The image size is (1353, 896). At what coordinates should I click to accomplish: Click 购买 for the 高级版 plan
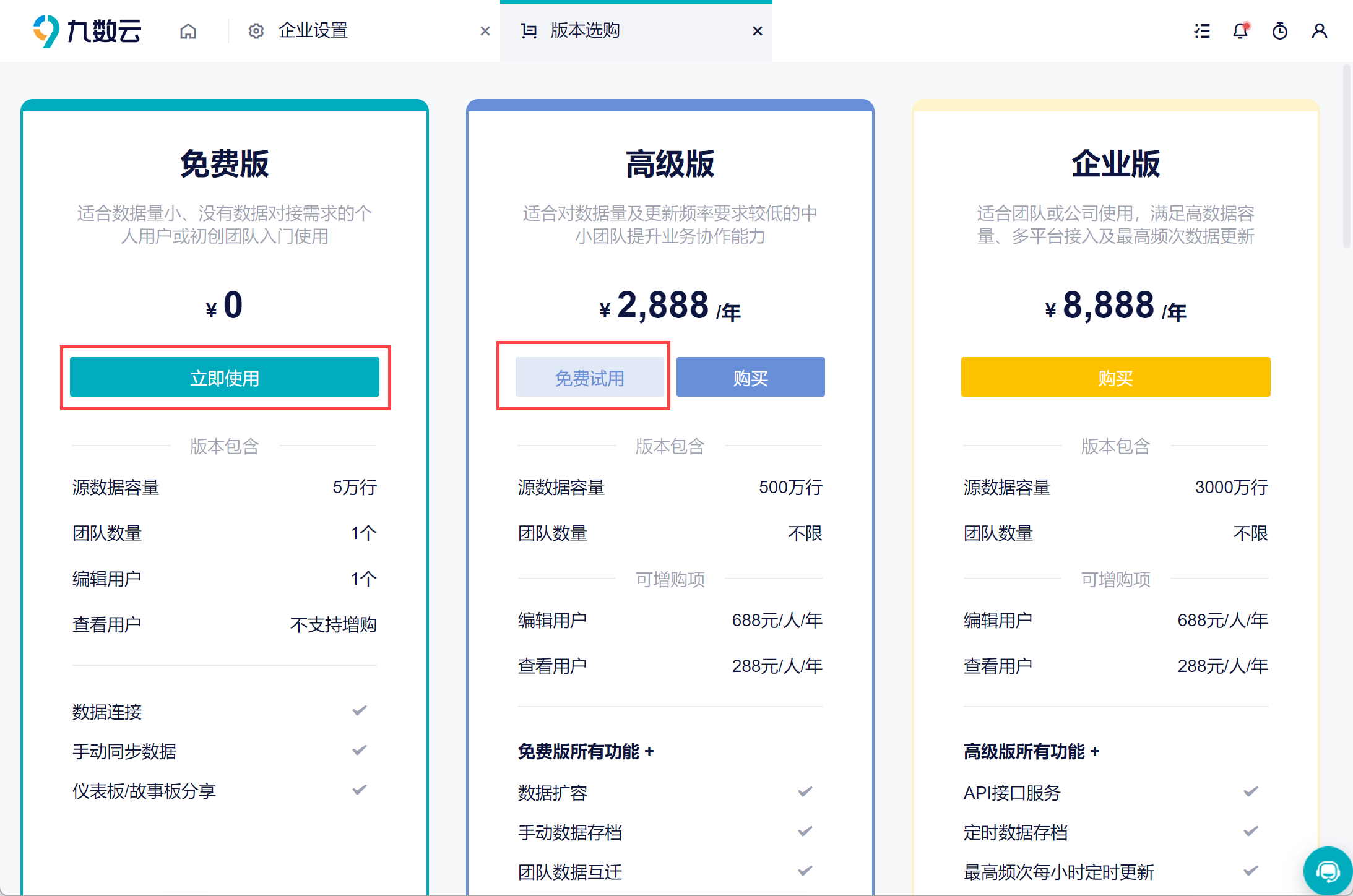click(750, 377)
